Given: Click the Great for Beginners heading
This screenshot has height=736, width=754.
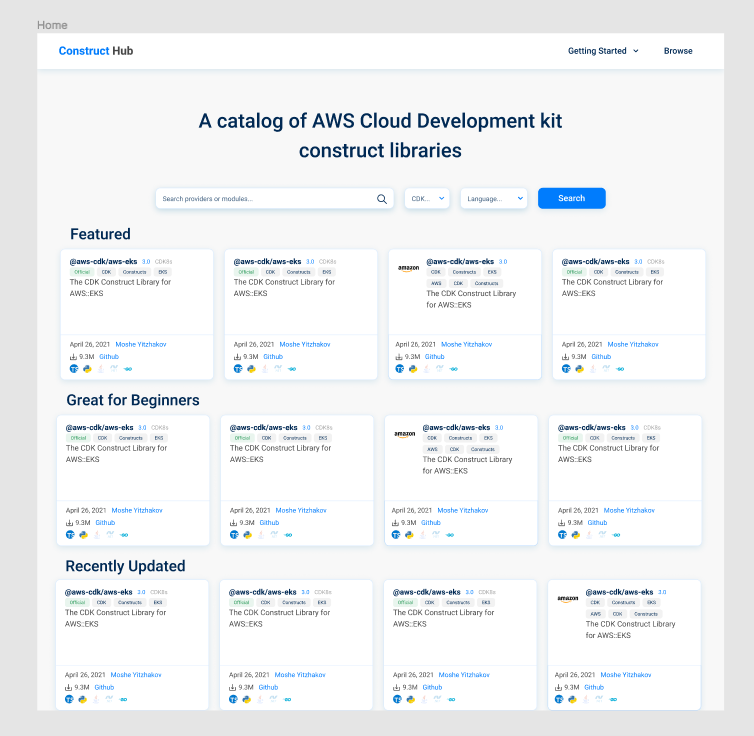Looking at the screenshot, I should click(x=133, y=400).
